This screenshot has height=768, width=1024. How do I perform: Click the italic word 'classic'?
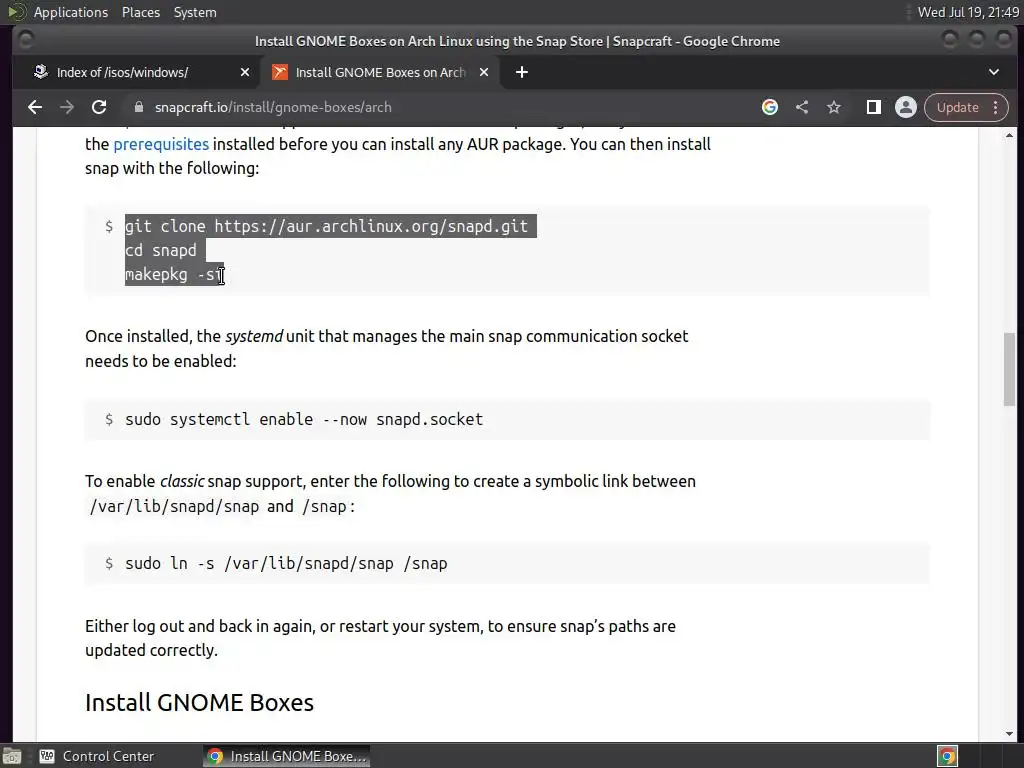pyautogui.click(x=182, y=481)
